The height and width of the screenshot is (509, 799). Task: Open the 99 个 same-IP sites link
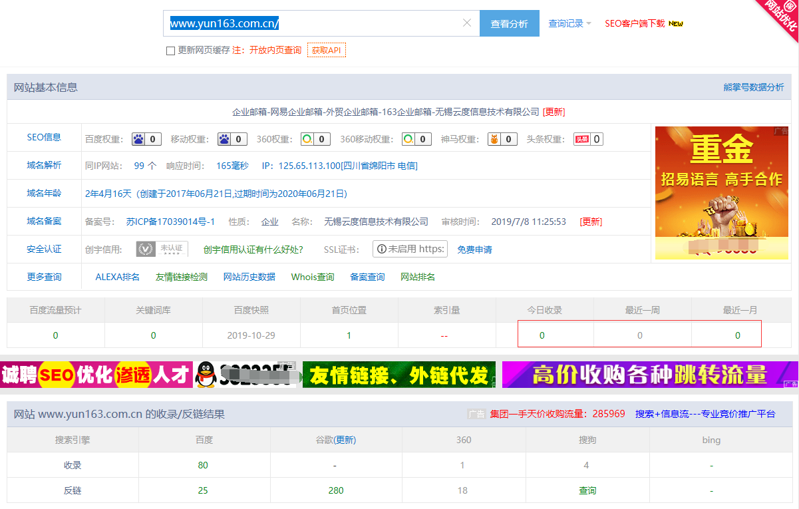[145, 166]
